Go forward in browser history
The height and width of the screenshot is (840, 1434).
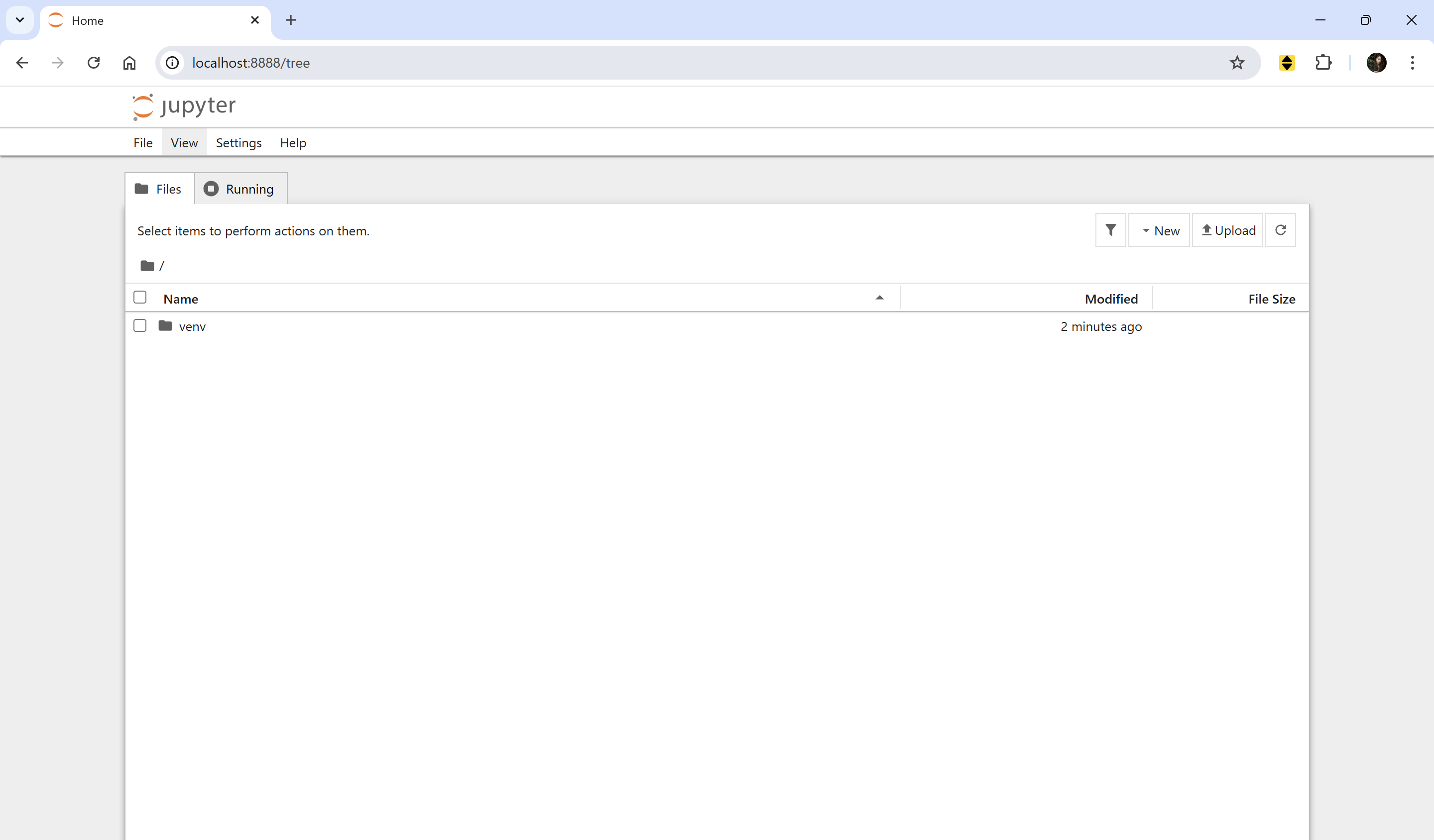tap(57, 63)
